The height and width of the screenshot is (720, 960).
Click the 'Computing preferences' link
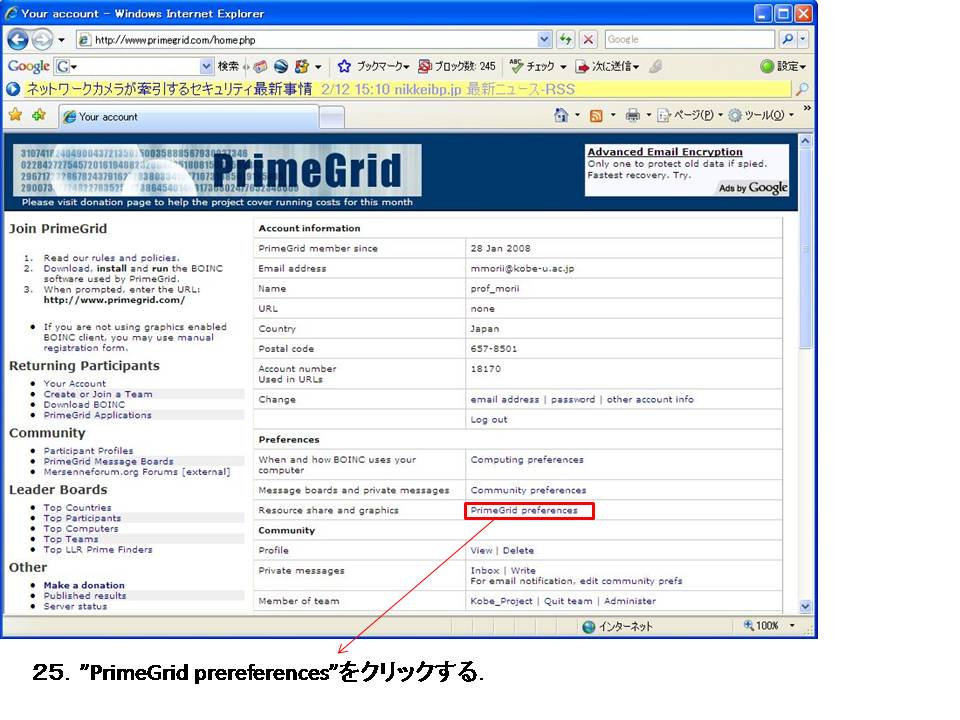point(527,460)
